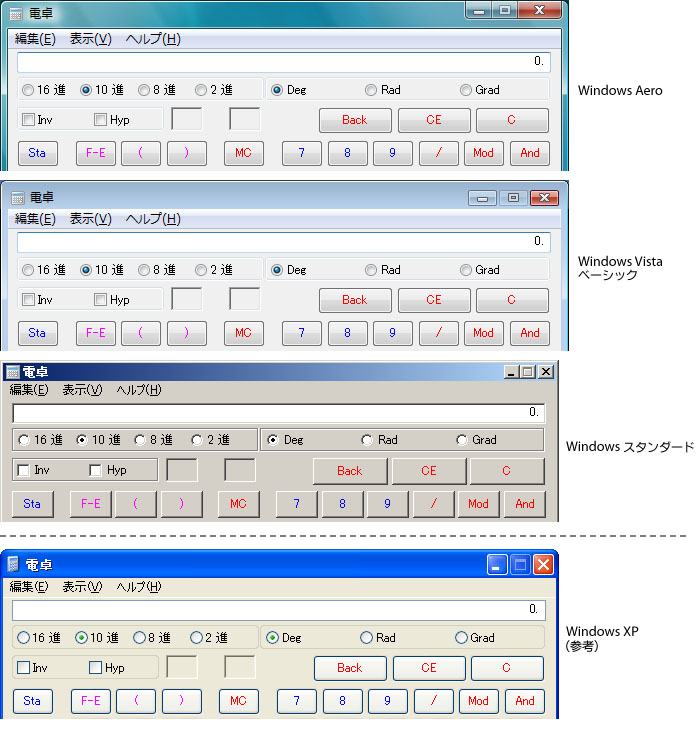Screen dimensions: 700x740
Task: Click calculator icon in Windows XP title bar
Action: pyautogui.click(x=13, y=564)
